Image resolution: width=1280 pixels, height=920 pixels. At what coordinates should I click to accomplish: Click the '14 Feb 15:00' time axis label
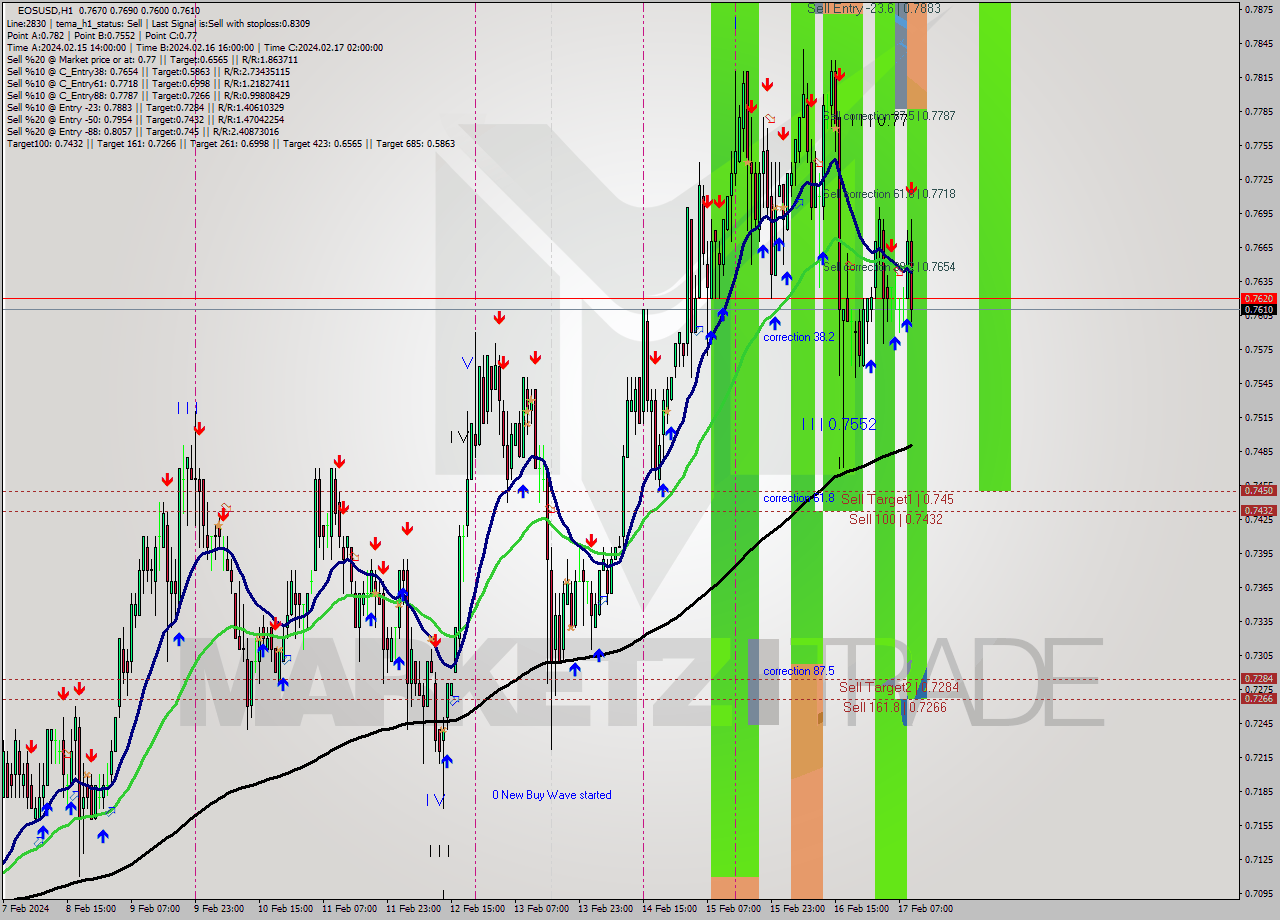[x=669, y=909]
